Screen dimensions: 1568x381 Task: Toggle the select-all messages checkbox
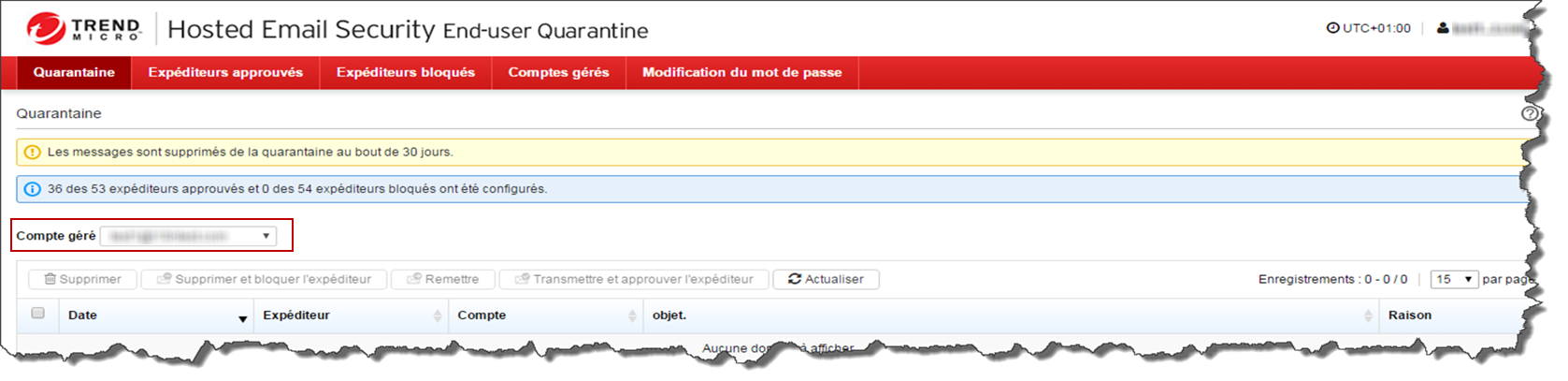pos(37,314)
